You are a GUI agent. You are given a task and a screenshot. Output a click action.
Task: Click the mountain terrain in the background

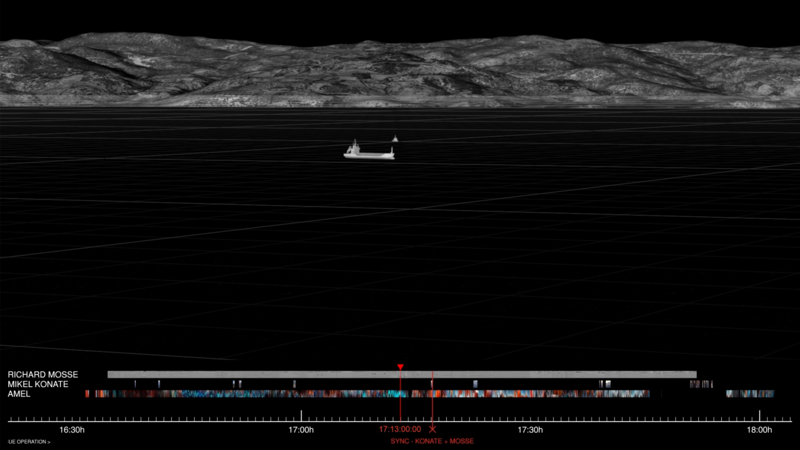point(400,70)
